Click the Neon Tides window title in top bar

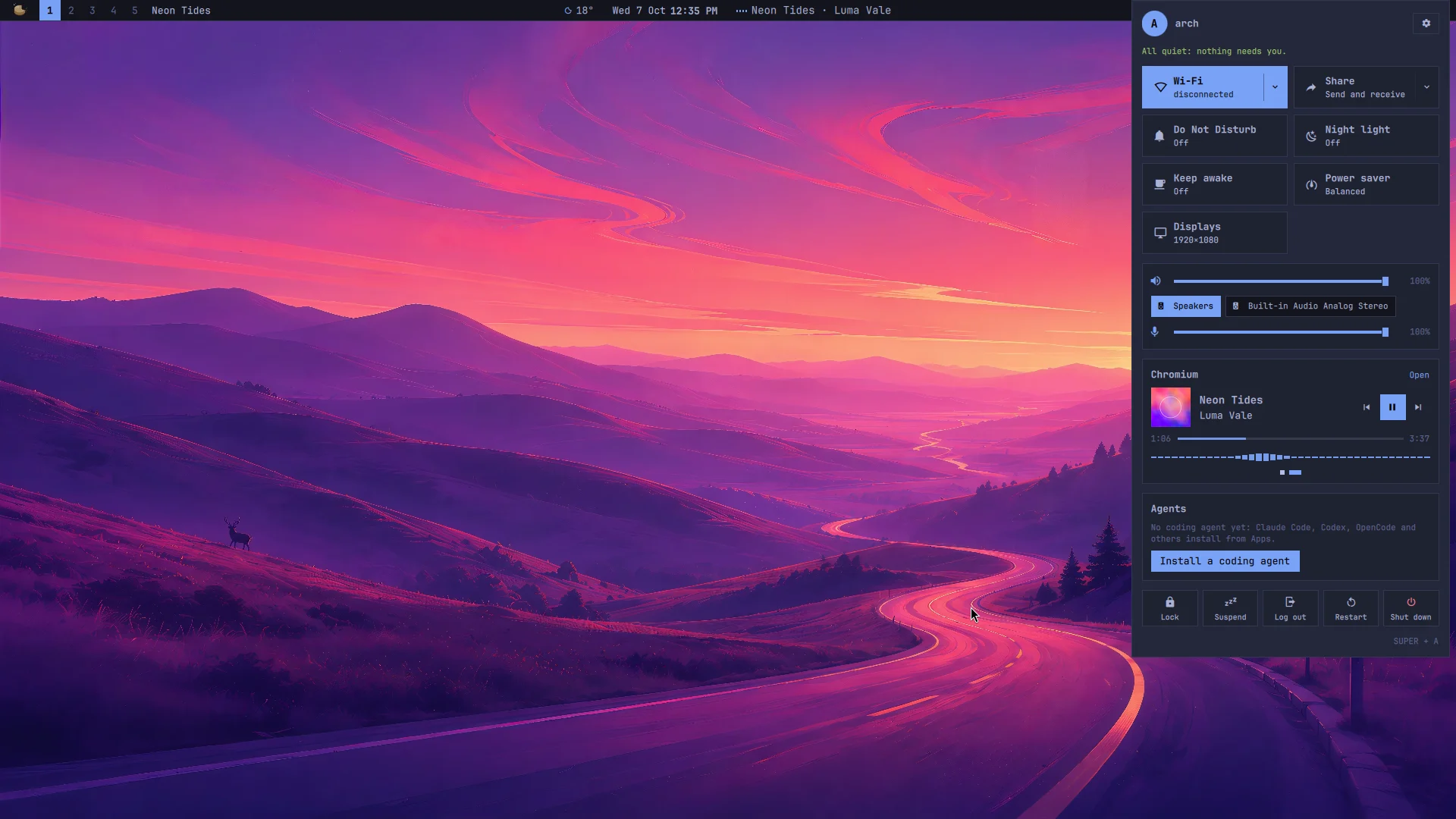(x=181, y=11)
